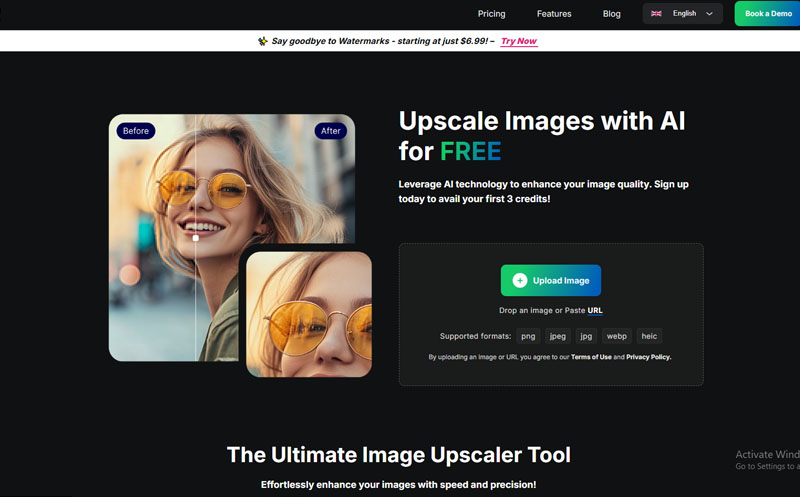Click the png format tag
The height and width of the screenshot is (497, 800).
coord(528,336)
